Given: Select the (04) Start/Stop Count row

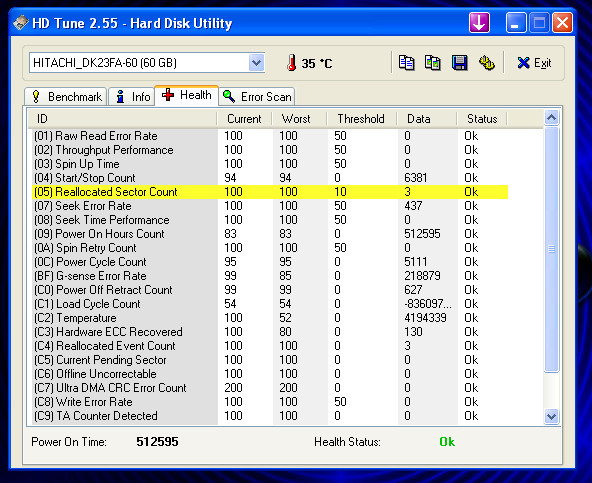Looking at the screenshot, I should [270, 178].
